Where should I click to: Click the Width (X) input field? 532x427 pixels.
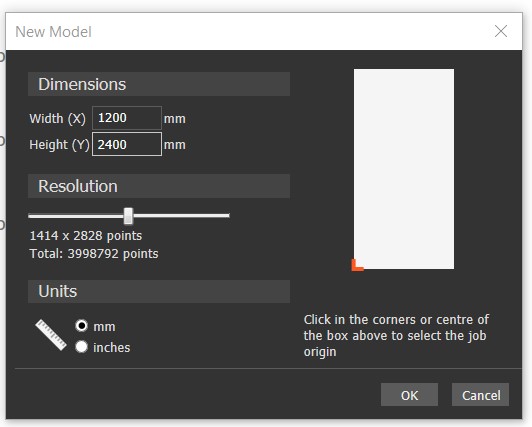[127, 118]
